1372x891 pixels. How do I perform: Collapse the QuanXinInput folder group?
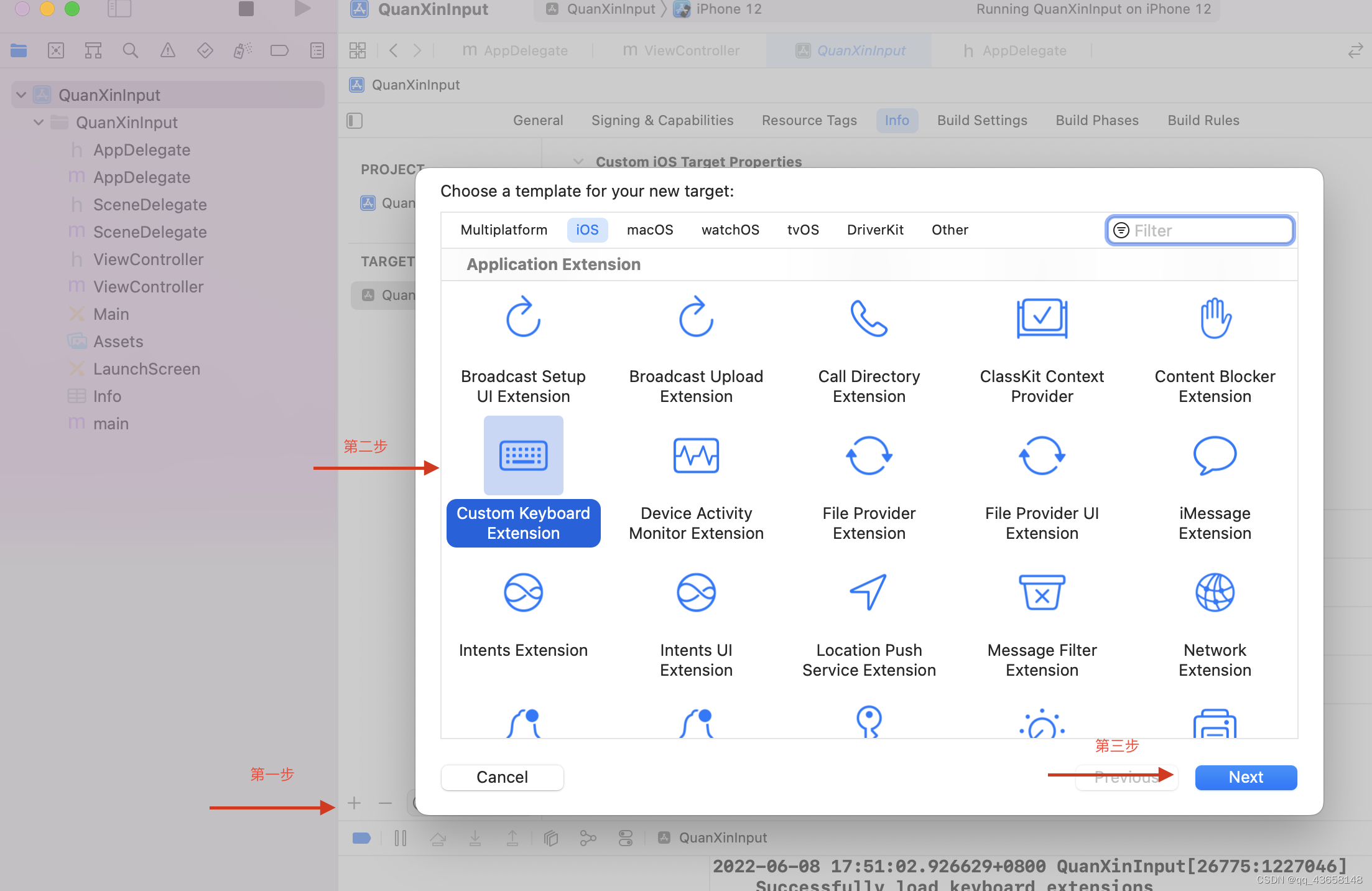(39, 123)
